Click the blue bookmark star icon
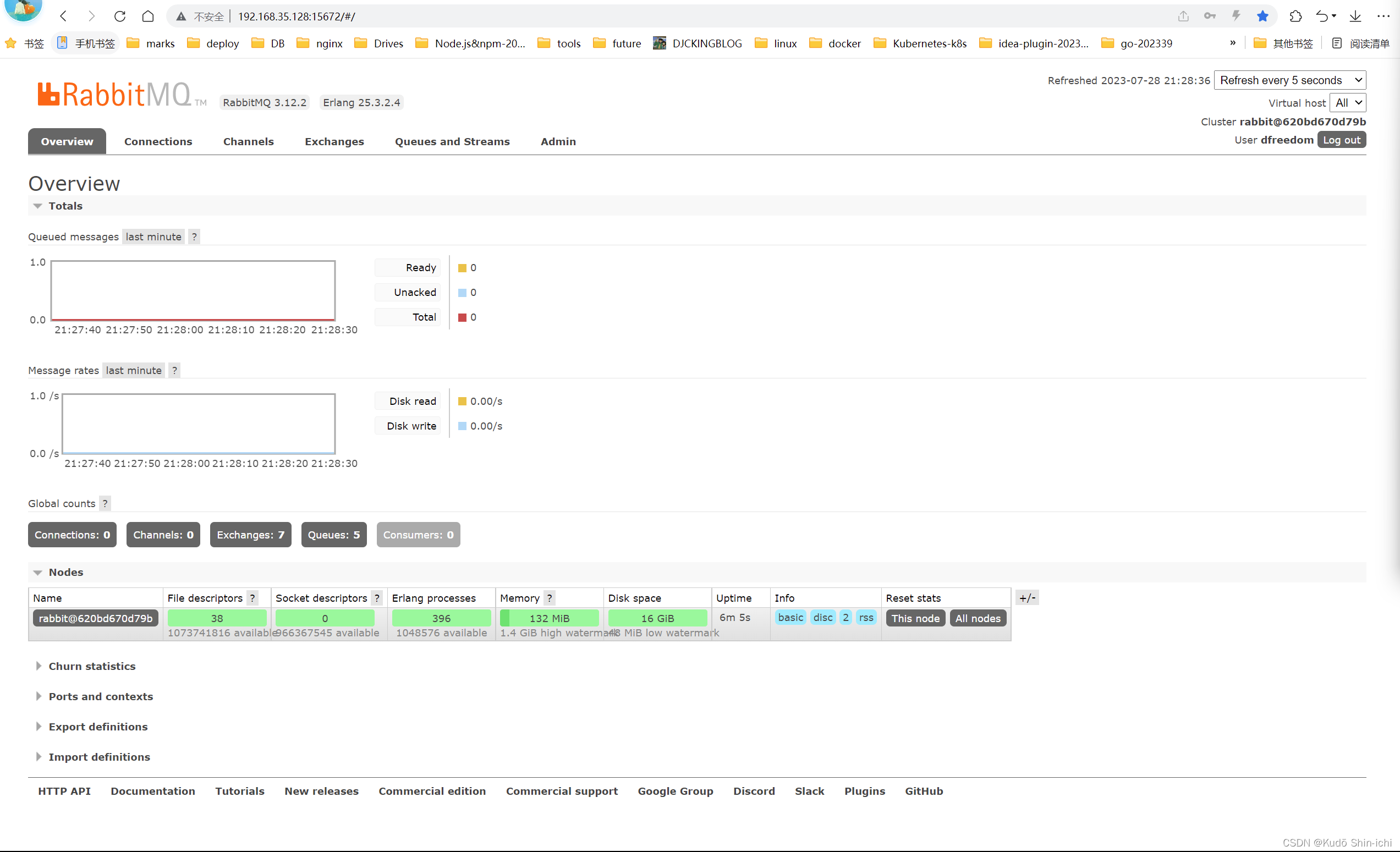Screen dimensions: 1400x852 (x=1262, y=16)
